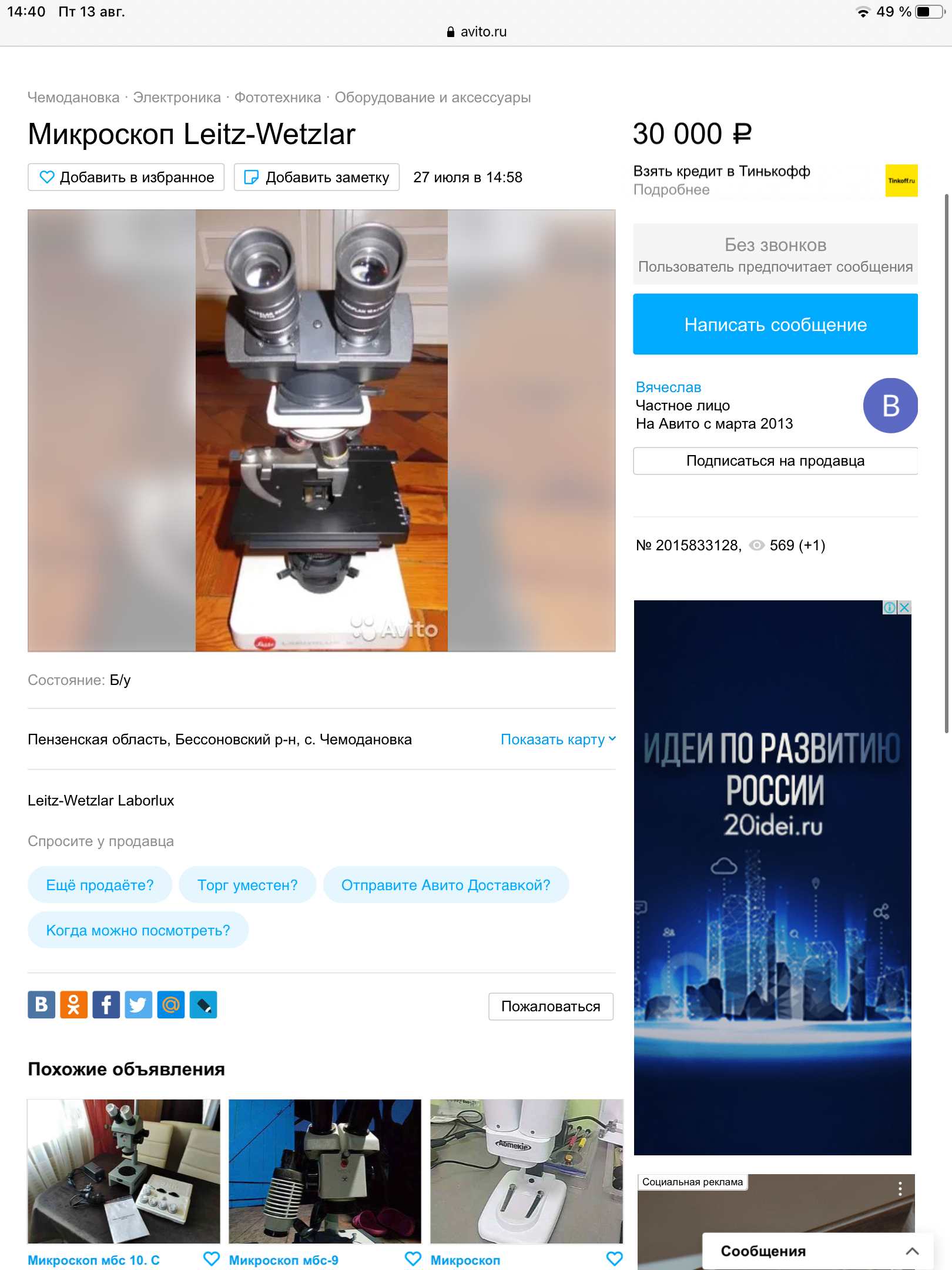Open the social ad three-dot menu
Viewport: 952px width, 1270px height.
click(x=900, y=1189)
